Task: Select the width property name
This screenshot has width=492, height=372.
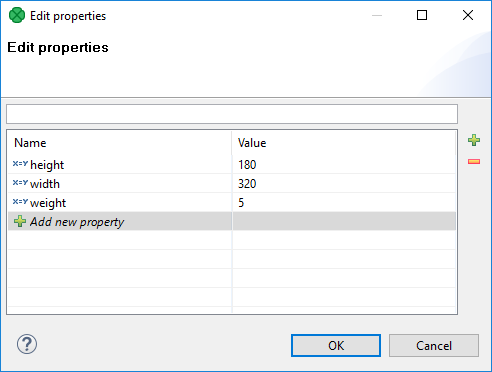Action: [x=45, y=184]
